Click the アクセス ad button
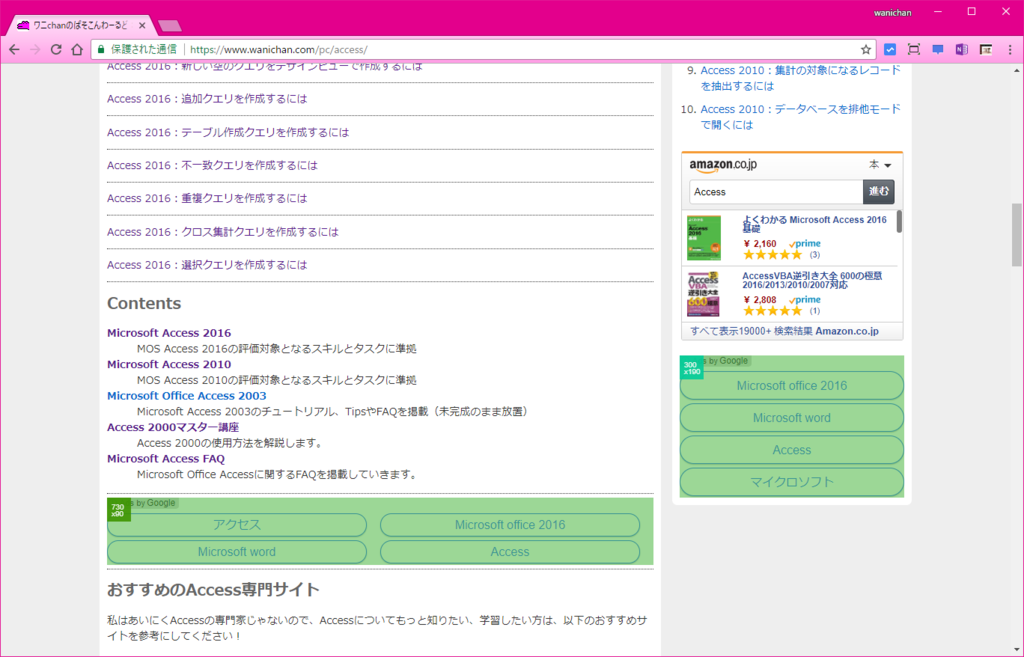The width and height of the screenshot is (1024, 657). click(236, 525)
